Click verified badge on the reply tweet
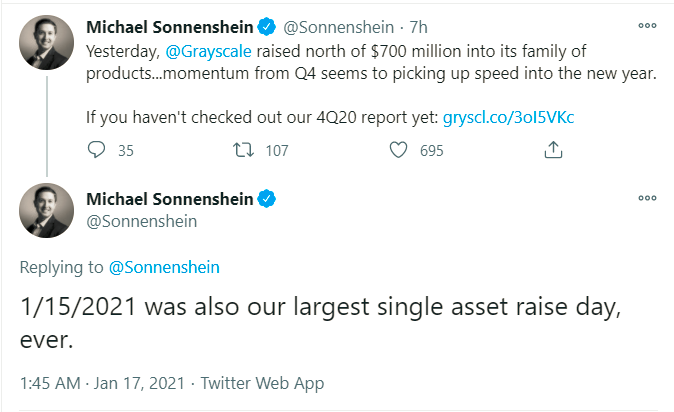The height and width of the screenshot is (412, 674). click(x=268, y=199)
